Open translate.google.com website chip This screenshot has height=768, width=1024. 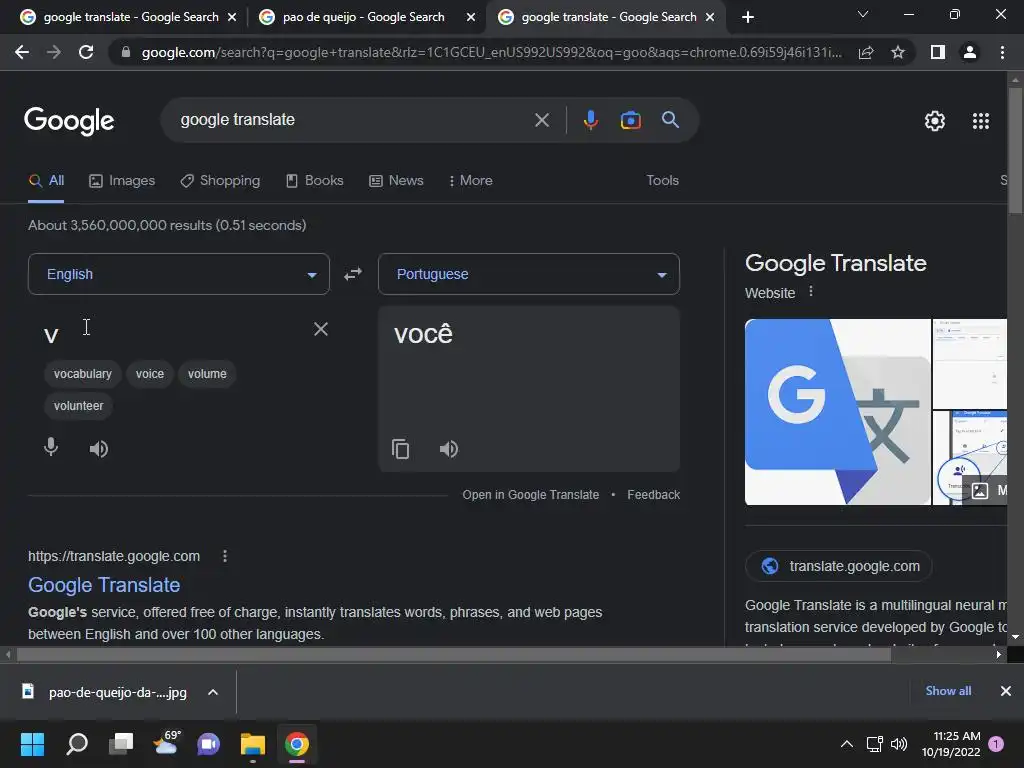(839, 566)
